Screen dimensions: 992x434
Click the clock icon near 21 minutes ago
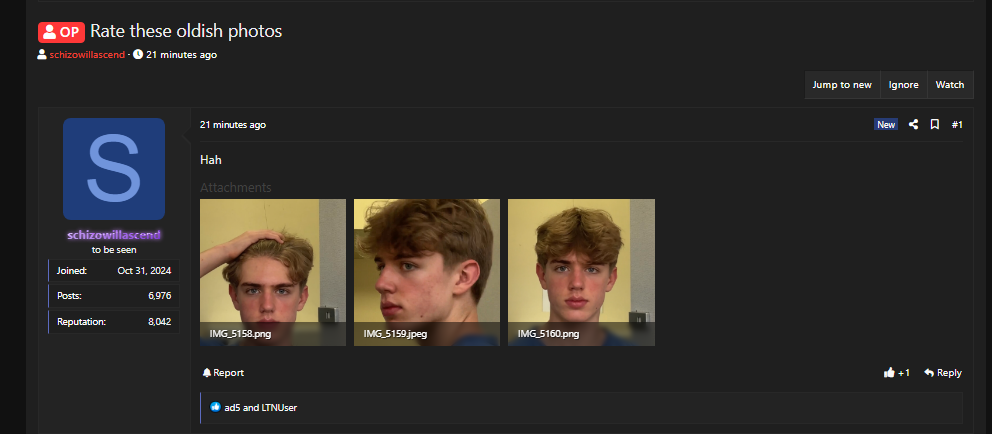pyautogui.click(x=138, y=54)
